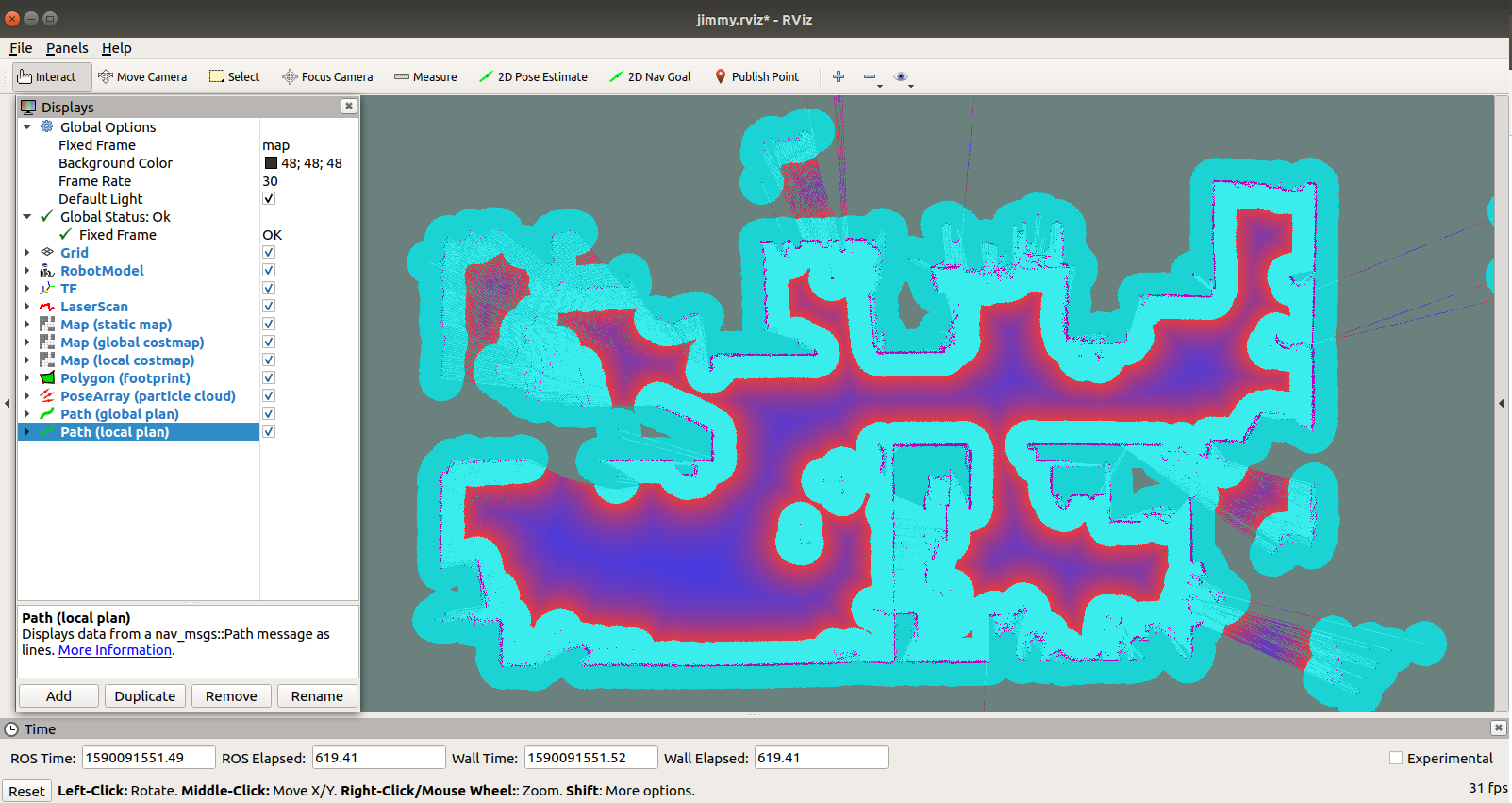Open the Help menu
This screenshot has width=1512, height=803.
pos(117,48)
